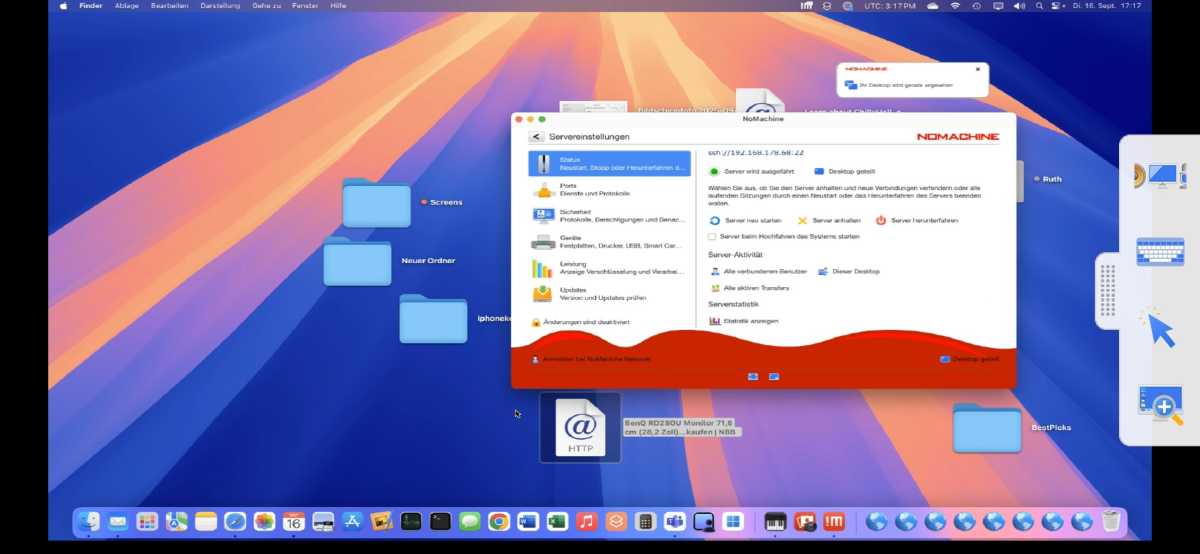Click the keyboard icon in side panel
Viewport: 1200px width, 554px height.
(x=1160, y=251)
